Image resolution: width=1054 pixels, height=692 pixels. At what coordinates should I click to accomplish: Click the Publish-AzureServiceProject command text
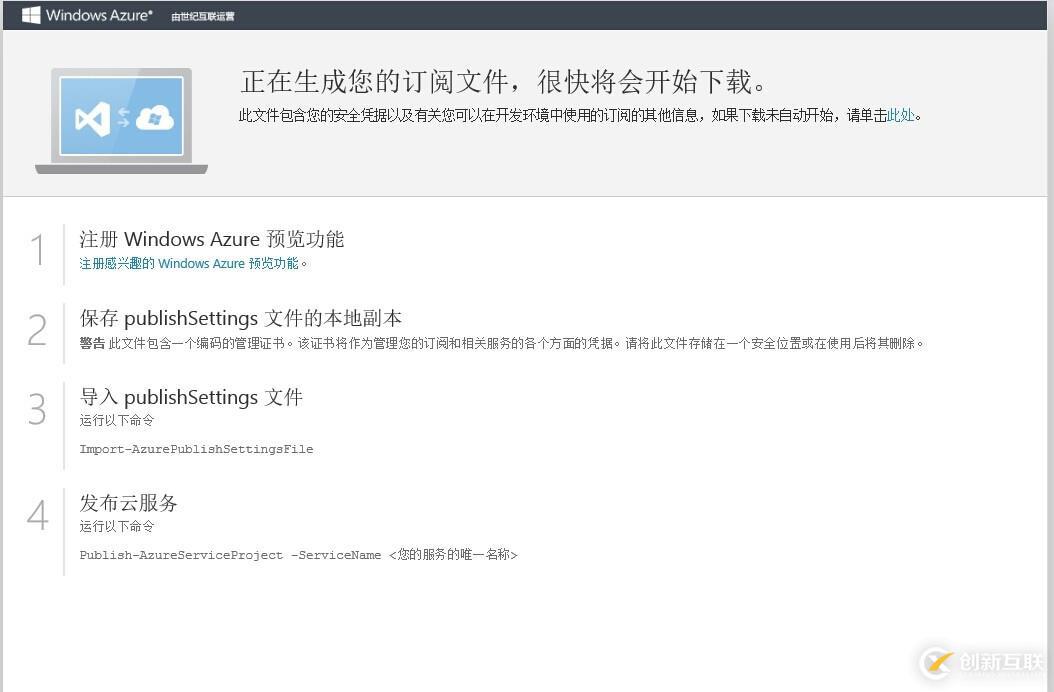(298, 555)
